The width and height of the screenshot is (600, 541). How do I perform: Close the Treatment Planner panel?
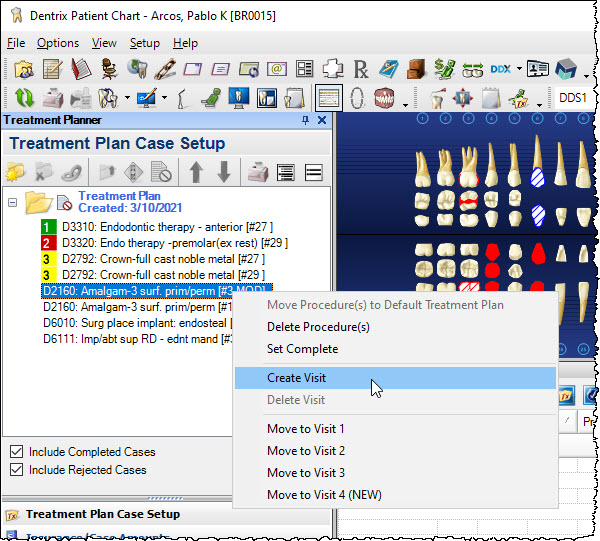(322, 121)
